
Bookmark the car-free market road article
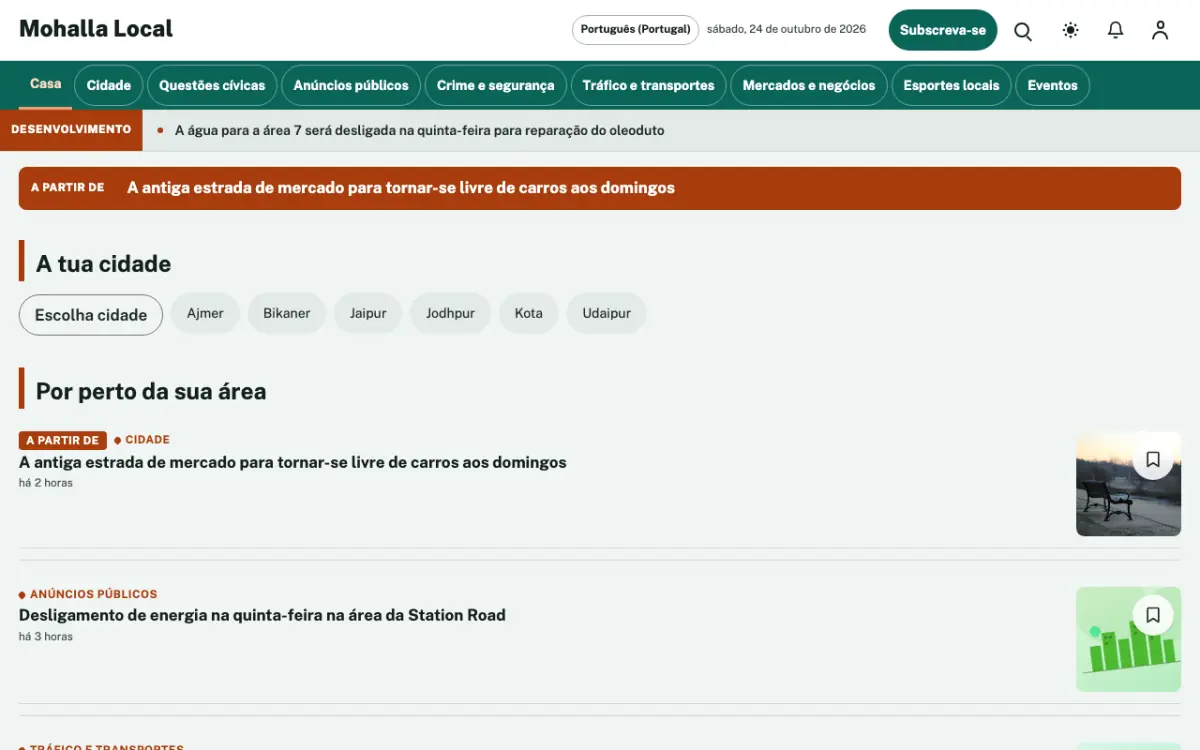[1153, 459]
